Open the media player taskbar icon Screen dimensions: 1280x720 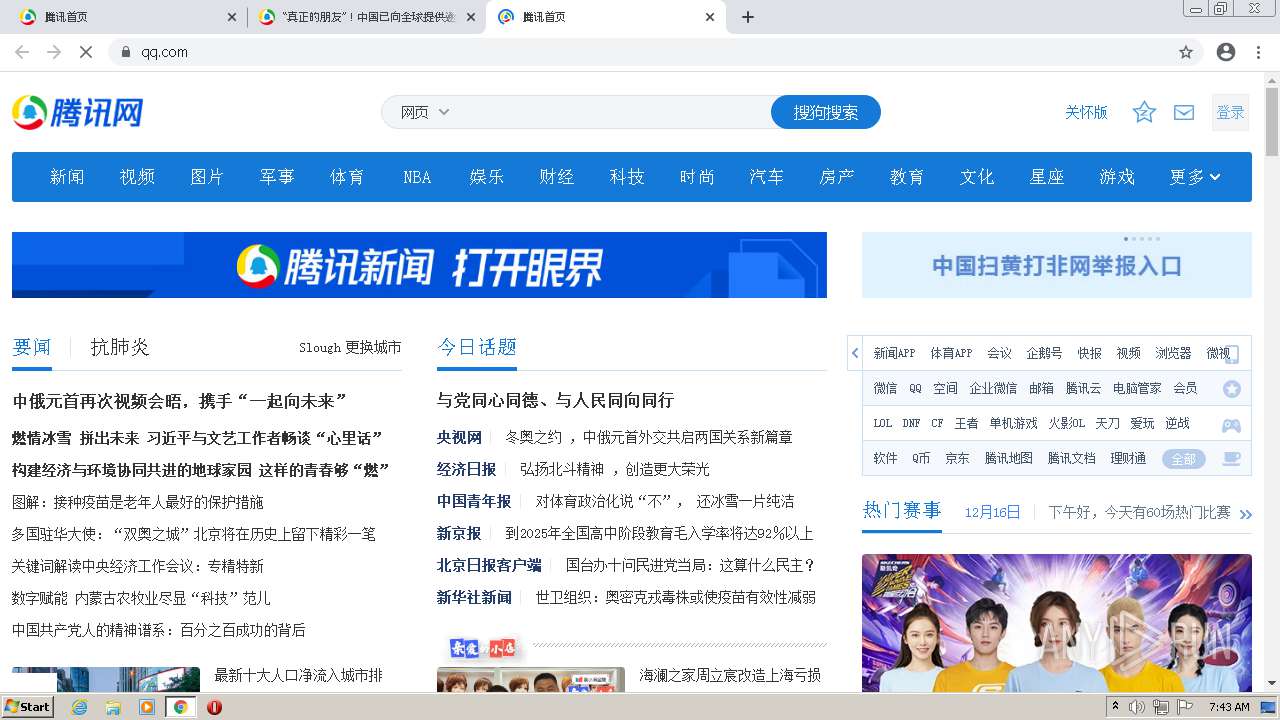[147, 707]
